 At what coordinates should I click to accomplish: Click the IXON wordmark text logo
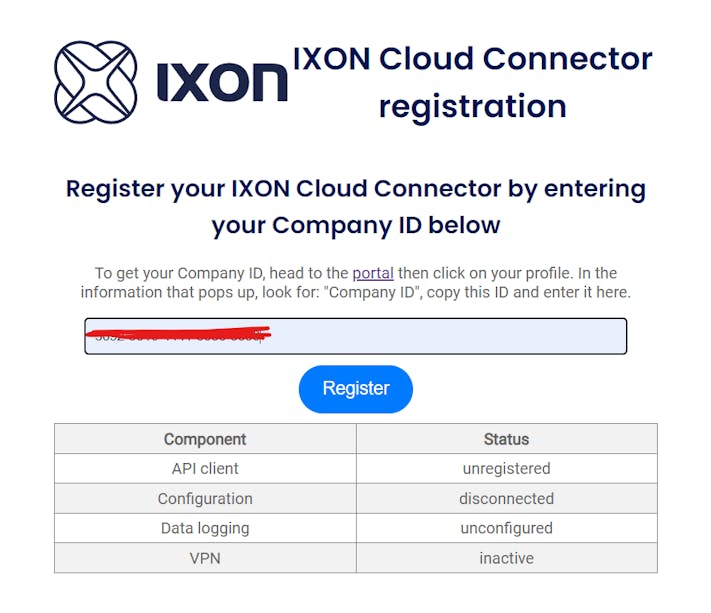coord(222,82)
